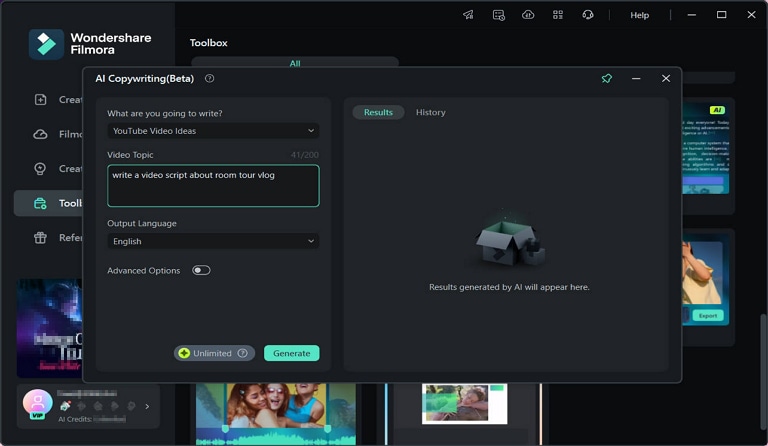768x446 pixels.
Task: Open the apps grid icon
Action: tap(558, 15)
